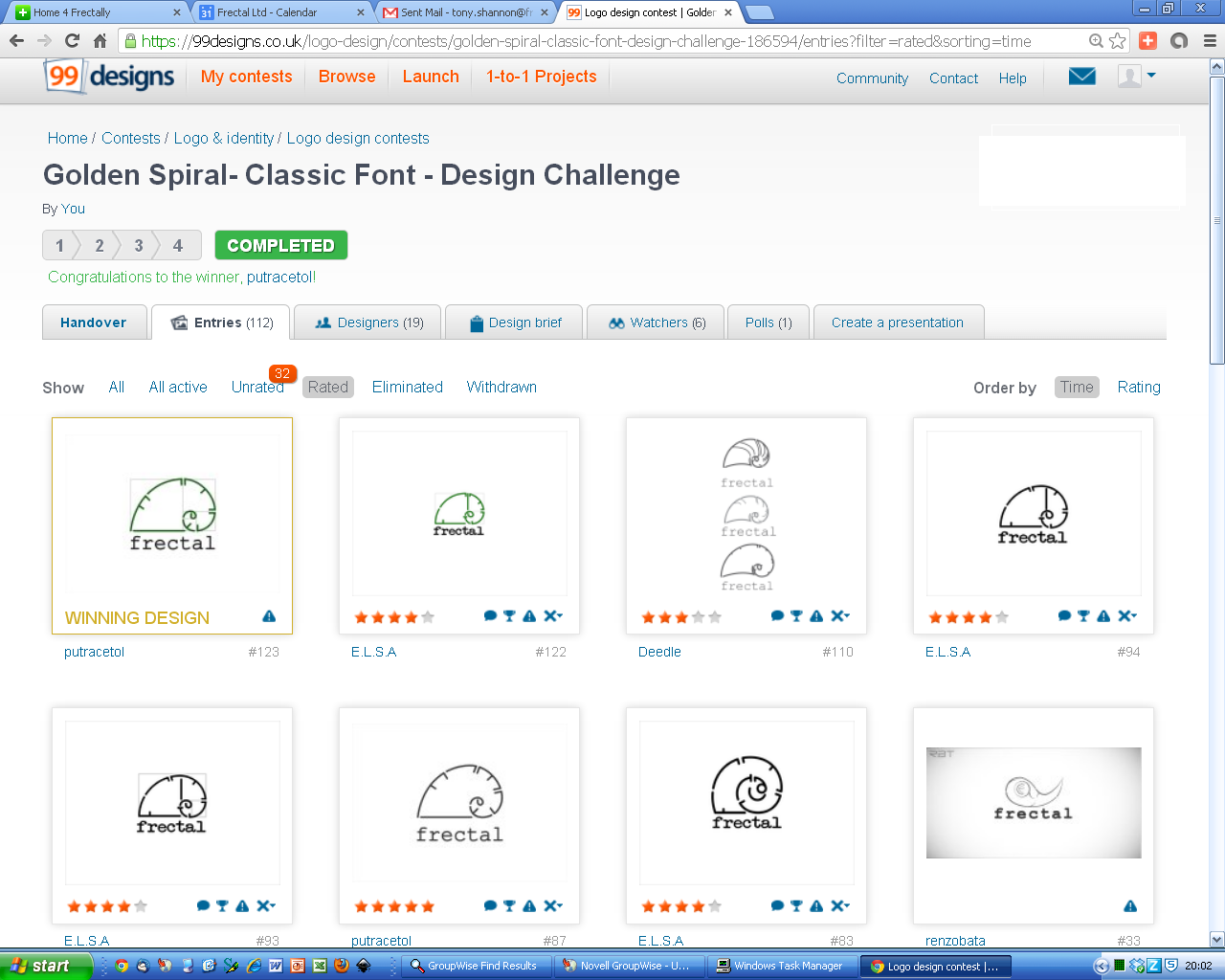
Task: Reload the page with the refresh icon
Action: click(72, 41)
